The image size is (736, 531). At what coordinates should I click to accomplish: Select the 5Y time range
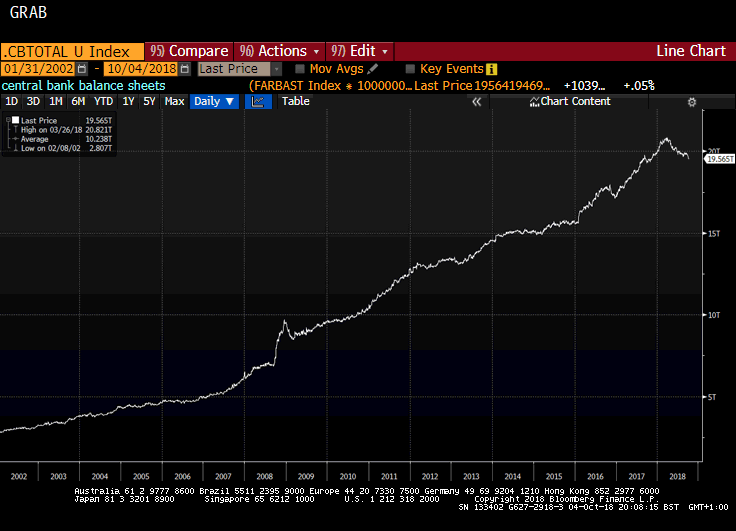tap(149, 101)
